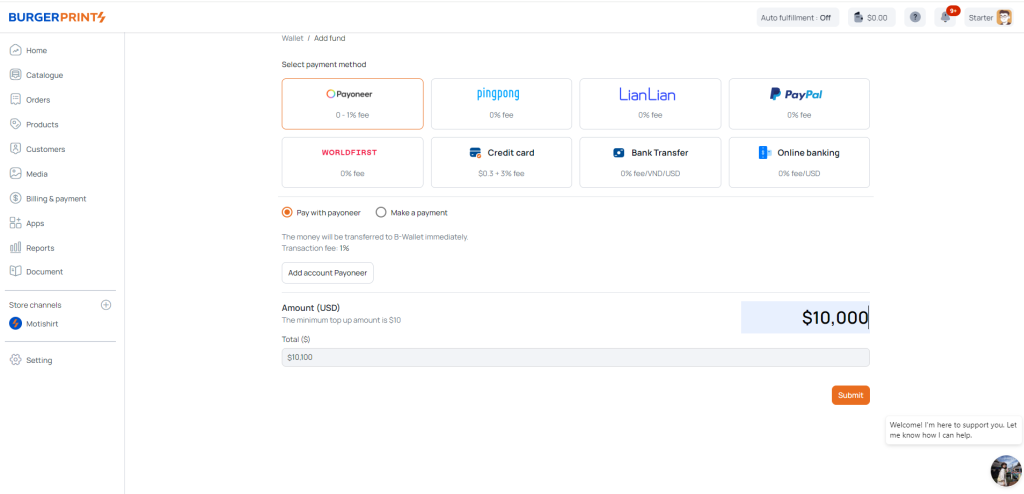This screenshot has height=494, width=1024.
Task: Add a store channel with plus icon
Action: point(106,305)
